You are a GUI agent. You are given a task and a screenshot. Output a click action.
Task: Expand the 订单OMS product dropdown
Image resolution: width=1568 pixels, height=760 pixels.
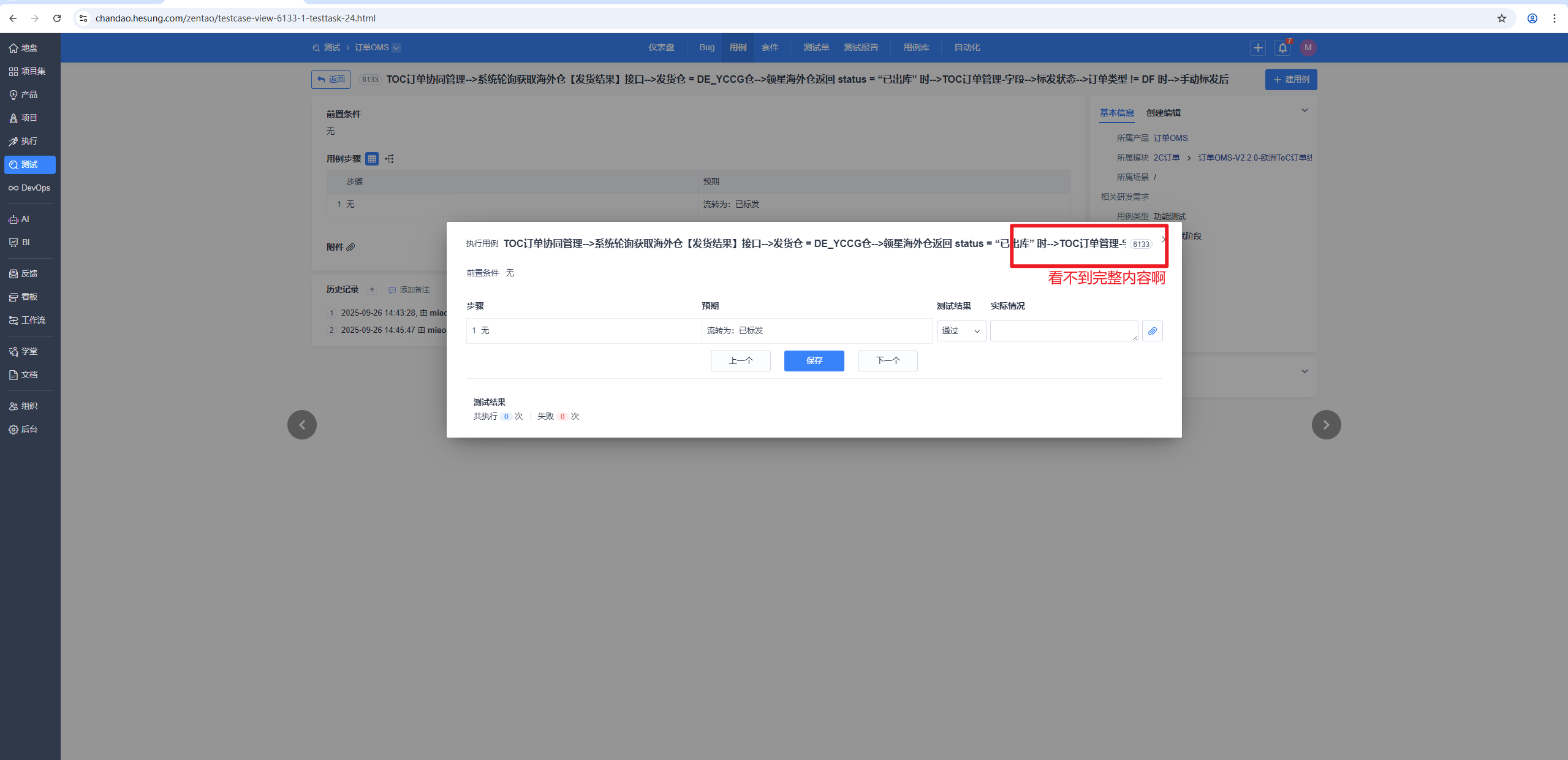pyautogui.click(x=396, y=48)
